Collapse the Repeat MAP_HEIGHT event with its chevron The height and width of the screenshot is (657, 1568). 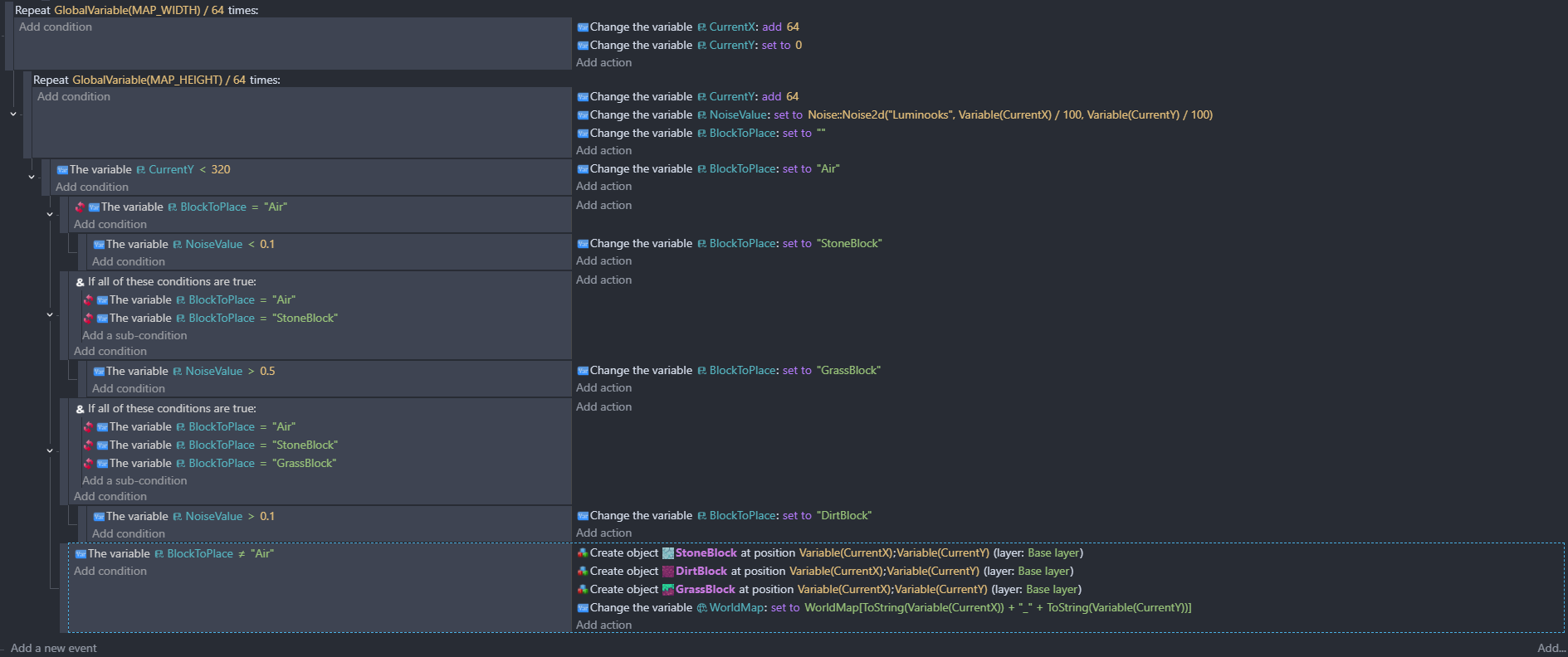pyautogui.click(x=13, y=114)
